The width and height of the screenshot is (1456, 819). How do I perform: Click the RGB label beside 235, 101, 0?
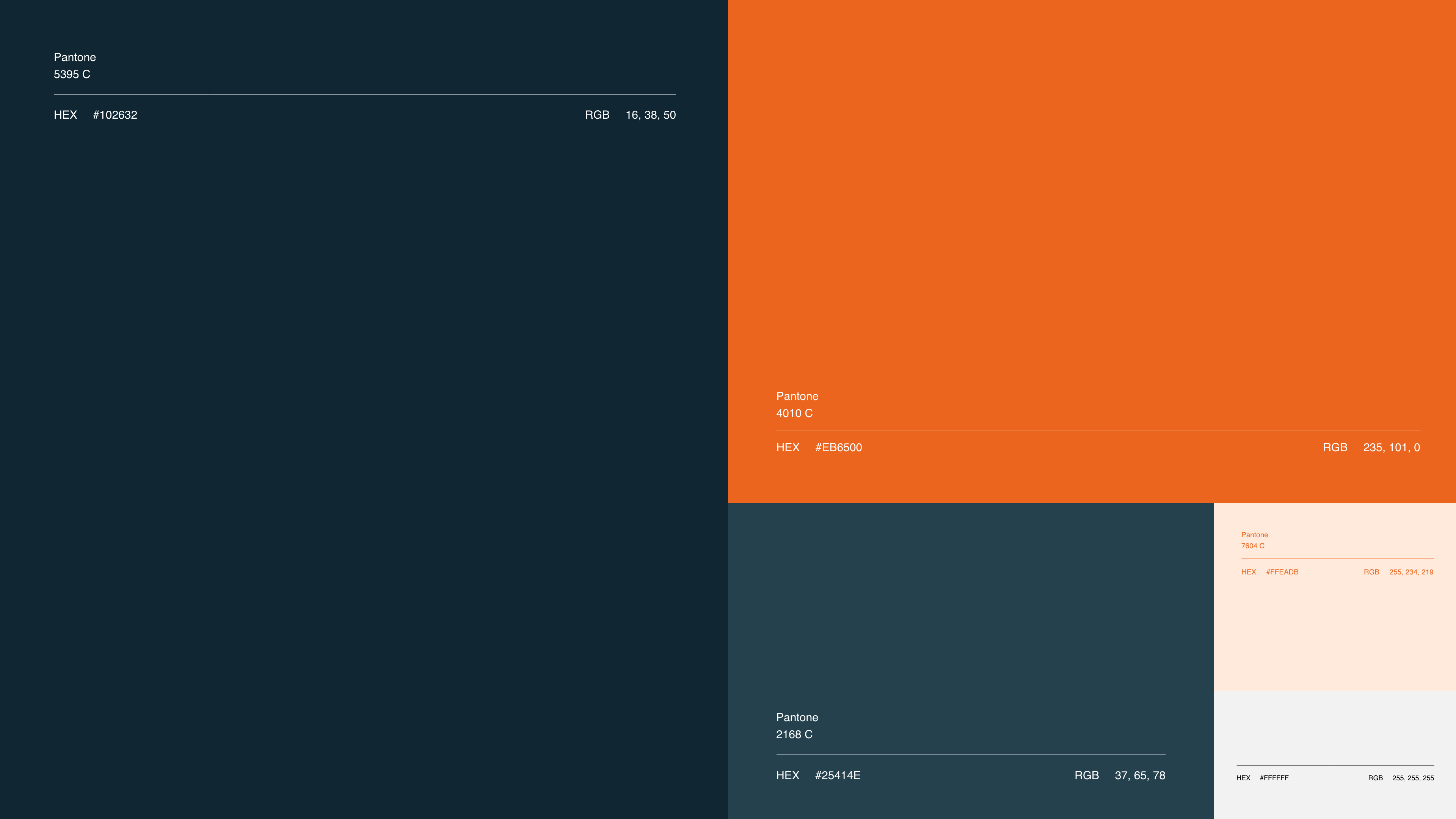click(1335, 447)
